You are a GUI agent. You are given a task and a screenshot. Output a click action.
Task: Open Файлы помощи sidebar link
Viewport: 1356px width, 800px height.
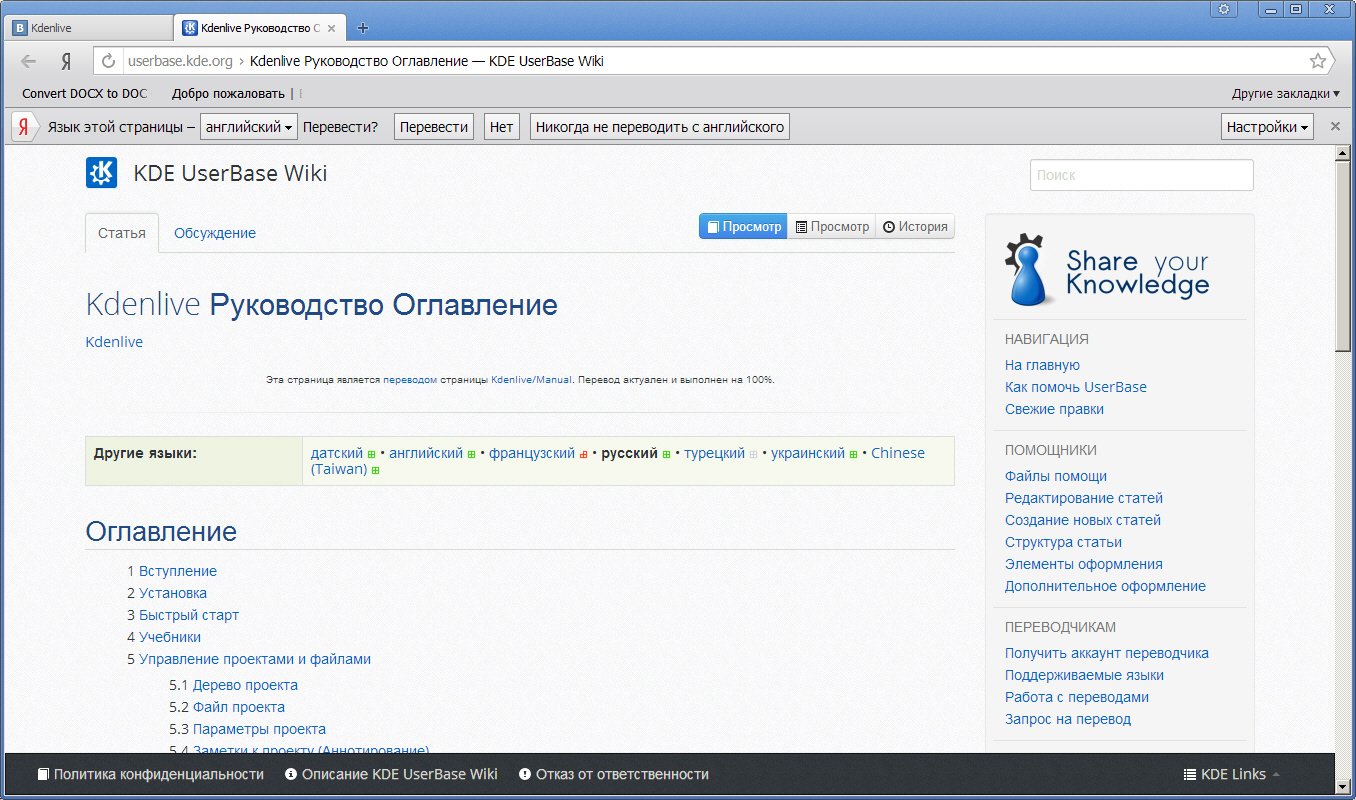click(x=1056, y=476)
